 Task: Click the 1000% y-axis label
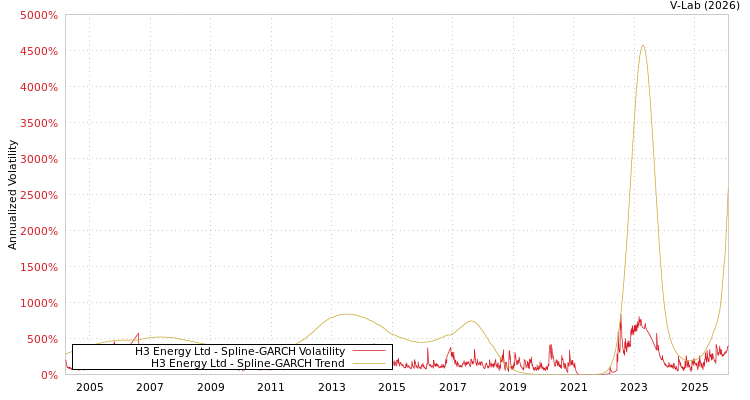pos(39,303)
